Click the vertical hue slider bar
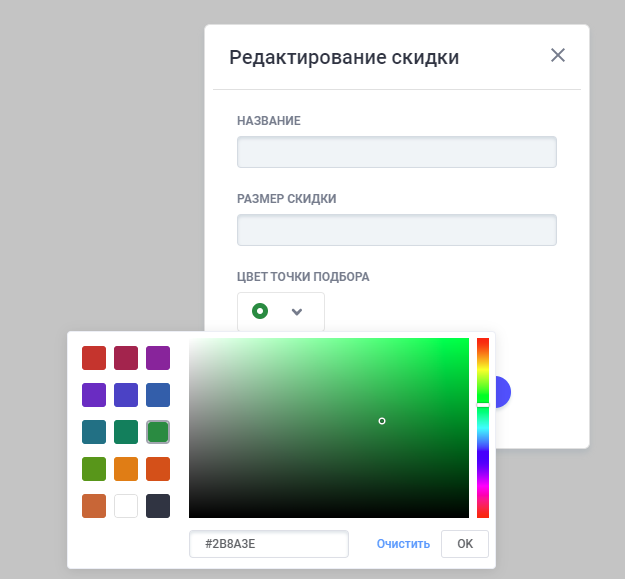Image resolution: width=625 pixels, height=579 pixels. (x=483, y=450)
